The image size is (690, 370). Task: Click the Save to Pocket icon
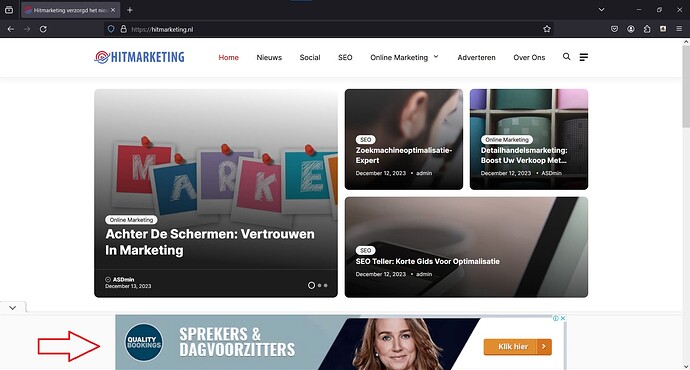tap(614, 29)
